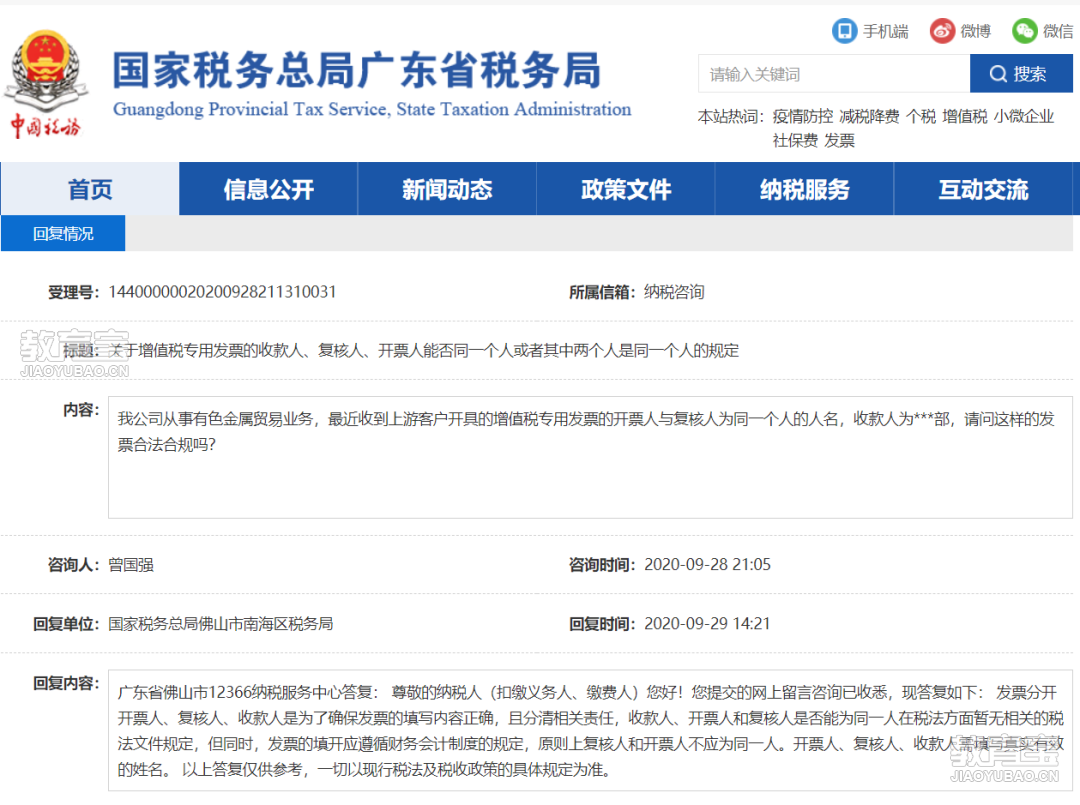Viewport: 1080px width, 805px height.
Task: Open the 首页 navigation tab
Action: (90, 189)
